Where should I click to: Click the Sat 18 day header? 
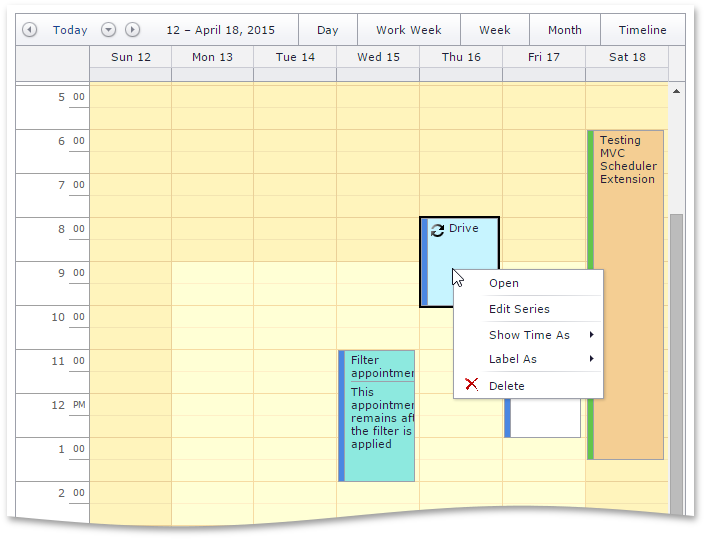[x=627, y=57]
